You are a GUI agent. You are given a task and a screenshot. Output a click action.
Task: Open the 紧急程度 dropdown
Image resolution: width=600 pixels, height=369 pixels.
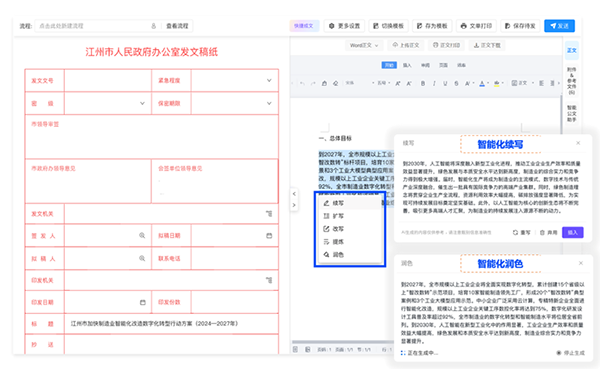tap(235, 80)
